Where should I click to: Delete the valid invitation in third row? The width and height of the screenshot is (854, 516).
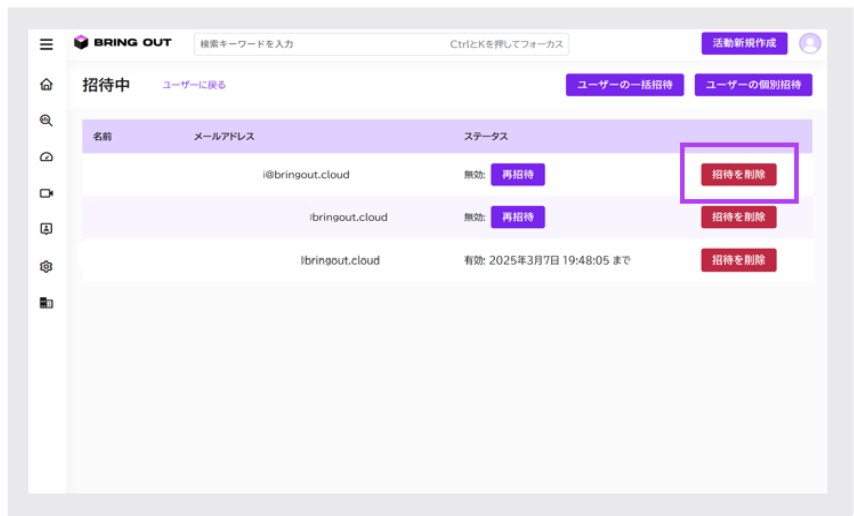point(739,260)
